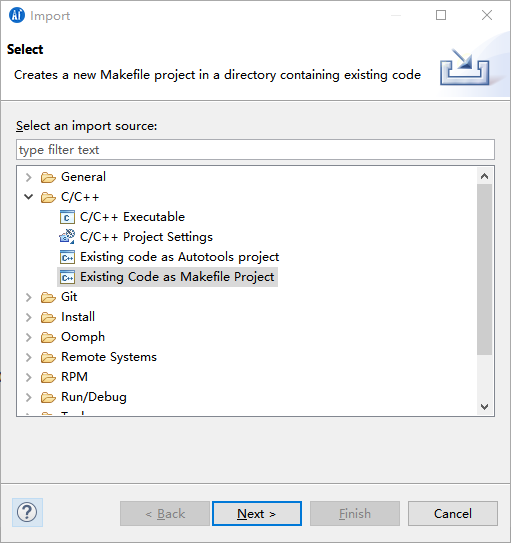Collapse the C/C++ category
This screenshot has width=511, height=543.
coord(29,197)
